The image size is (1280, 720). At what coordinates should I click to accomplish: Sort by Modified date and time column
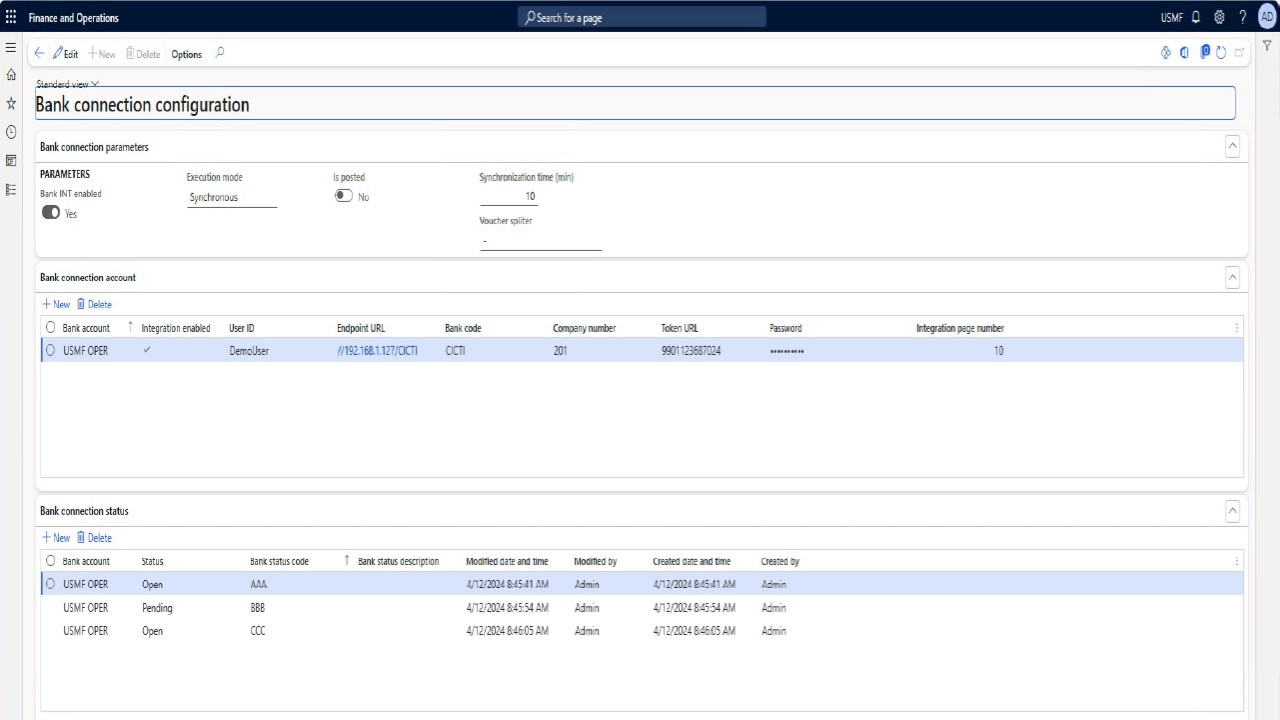(x=507, y=561)
